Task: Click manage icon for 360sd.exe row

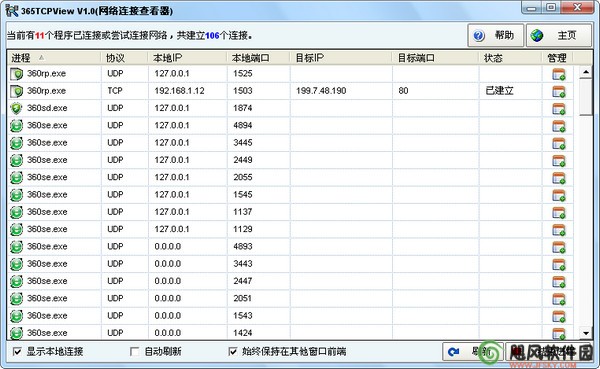Action: pos(558,109)
